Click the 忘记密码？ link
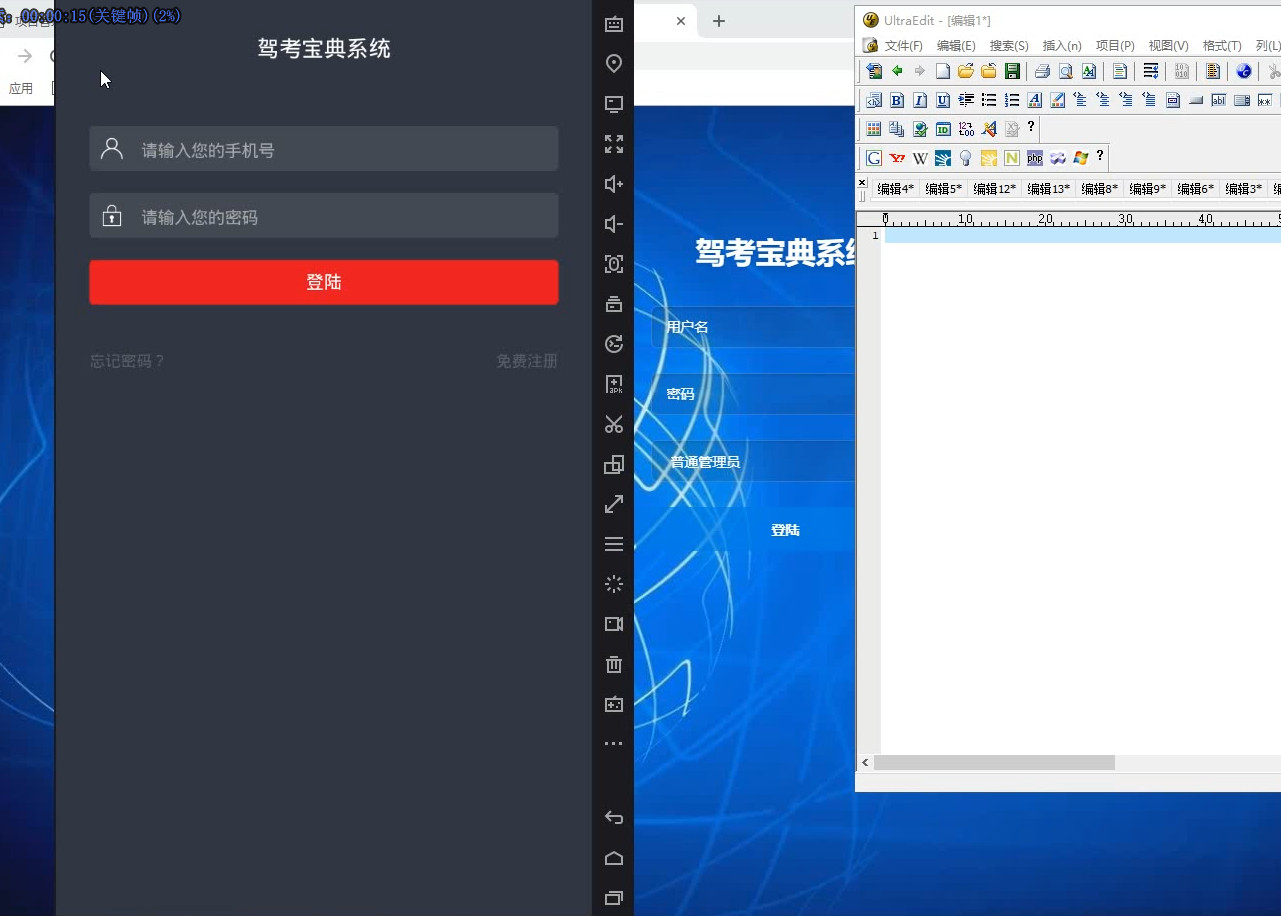The height and width of the screenshot is (916, 1281). 127,361
